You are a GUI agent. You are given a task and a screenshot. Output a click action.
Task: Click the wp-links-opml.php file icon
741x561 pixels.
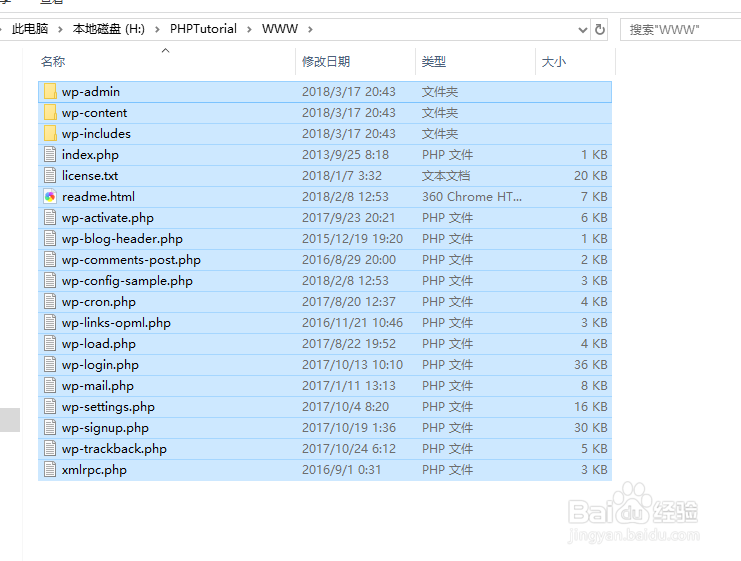tap(50, 323)
